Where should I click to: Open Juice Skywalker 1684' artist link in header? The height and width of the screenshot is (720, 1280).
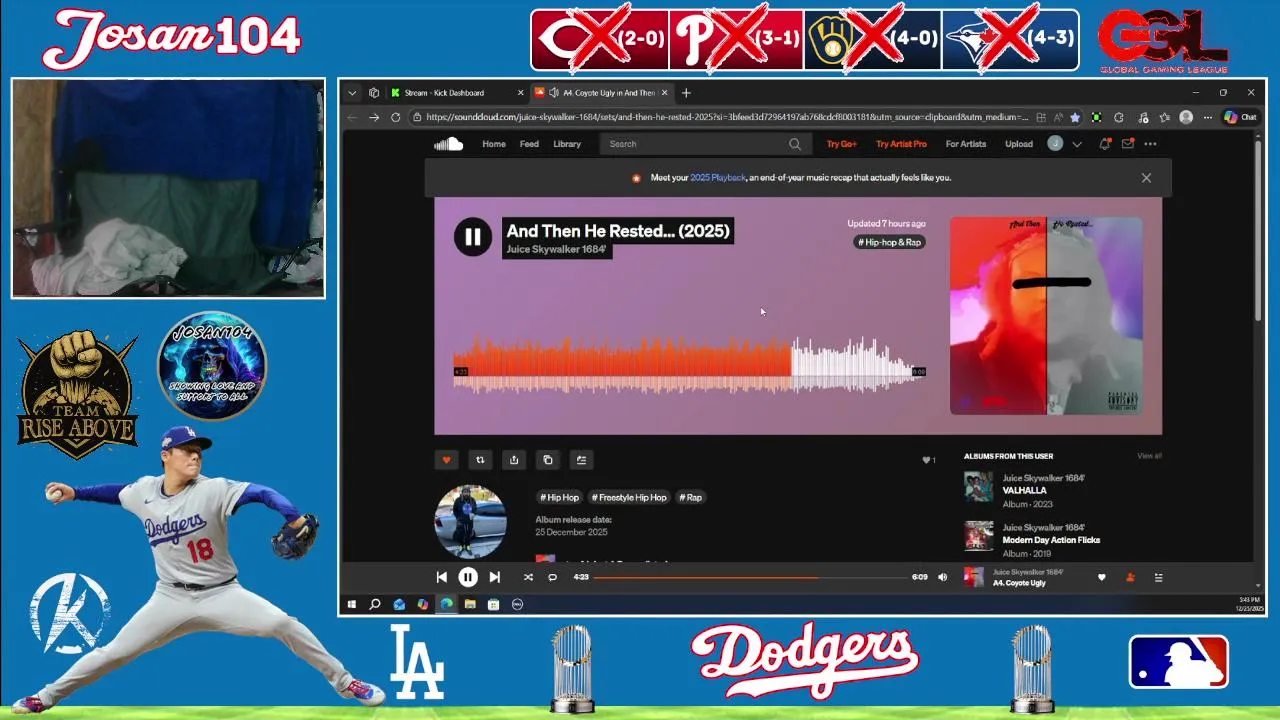coord(556,250)
